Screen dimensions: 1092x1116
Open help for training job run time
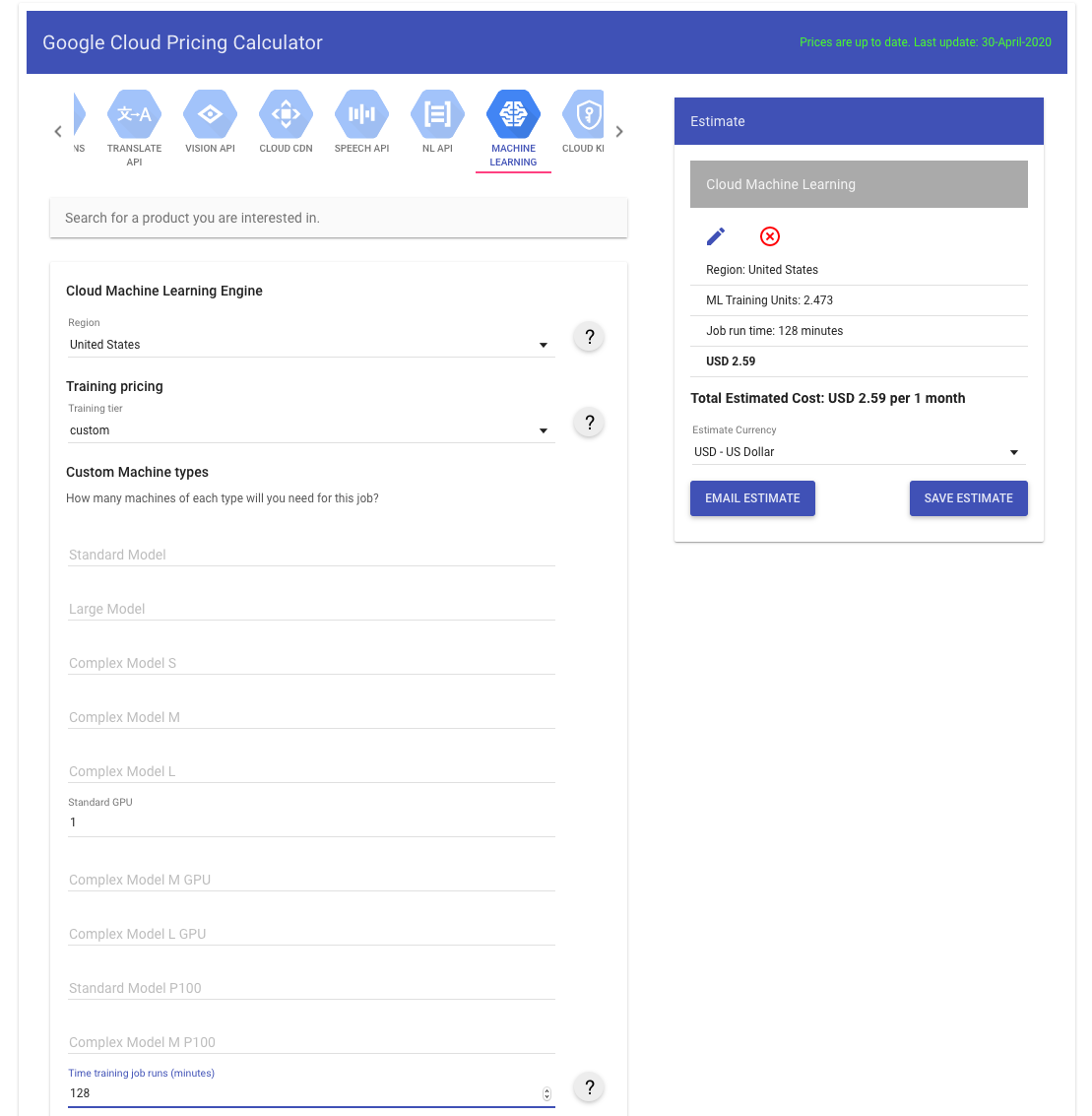point(589,1086)
